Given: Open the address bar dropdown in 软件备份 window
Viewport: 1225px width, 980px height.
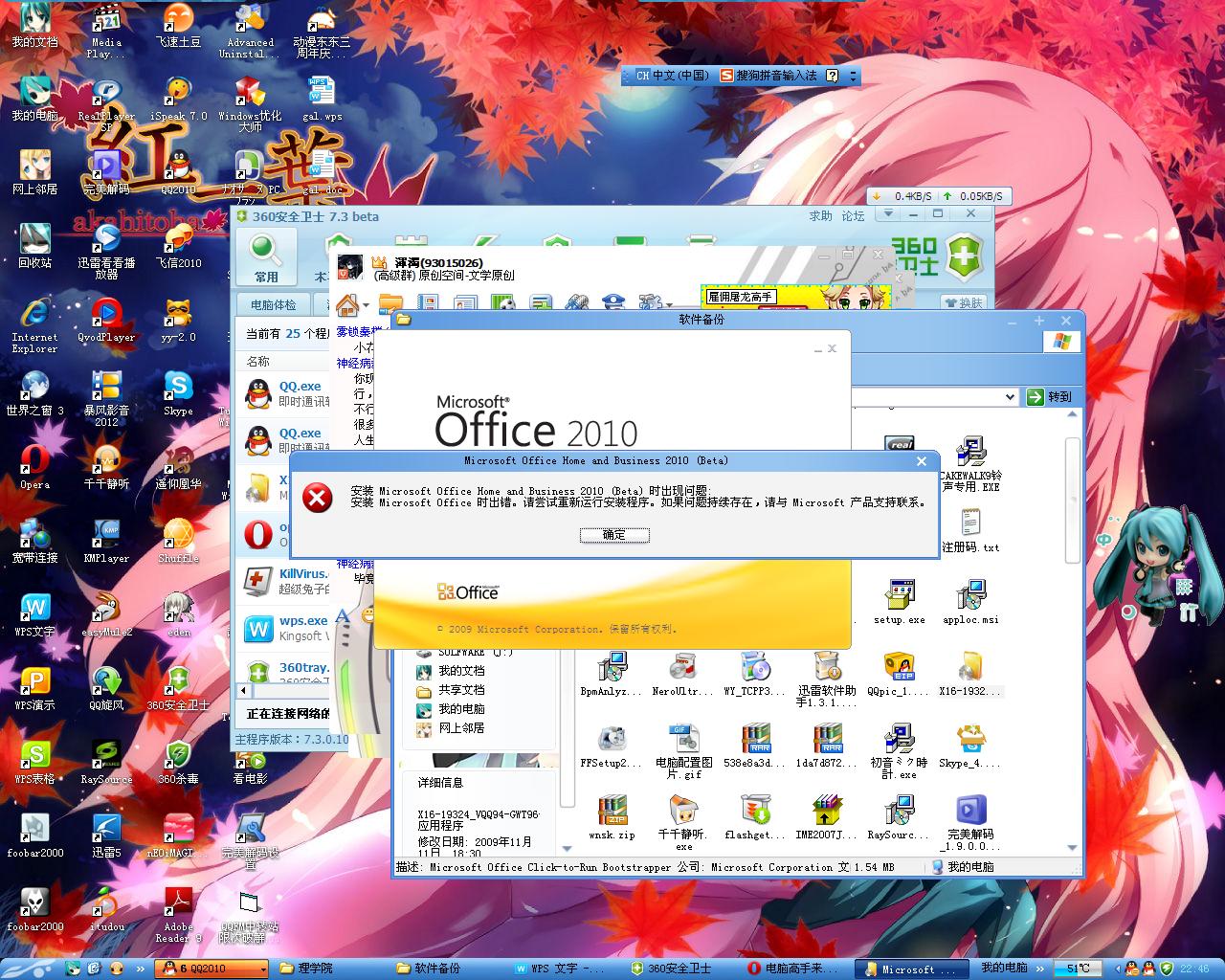Looking at the screenshot, I should click(1010, 396).
